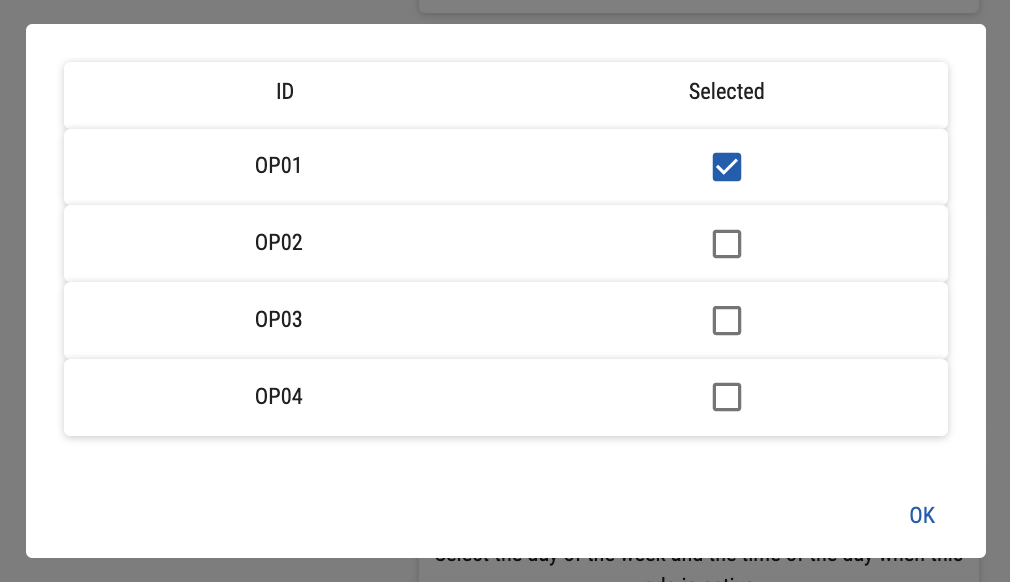Screen dimensions: 1010x582
Task: Click the ID column header
Action: (285, 92)
